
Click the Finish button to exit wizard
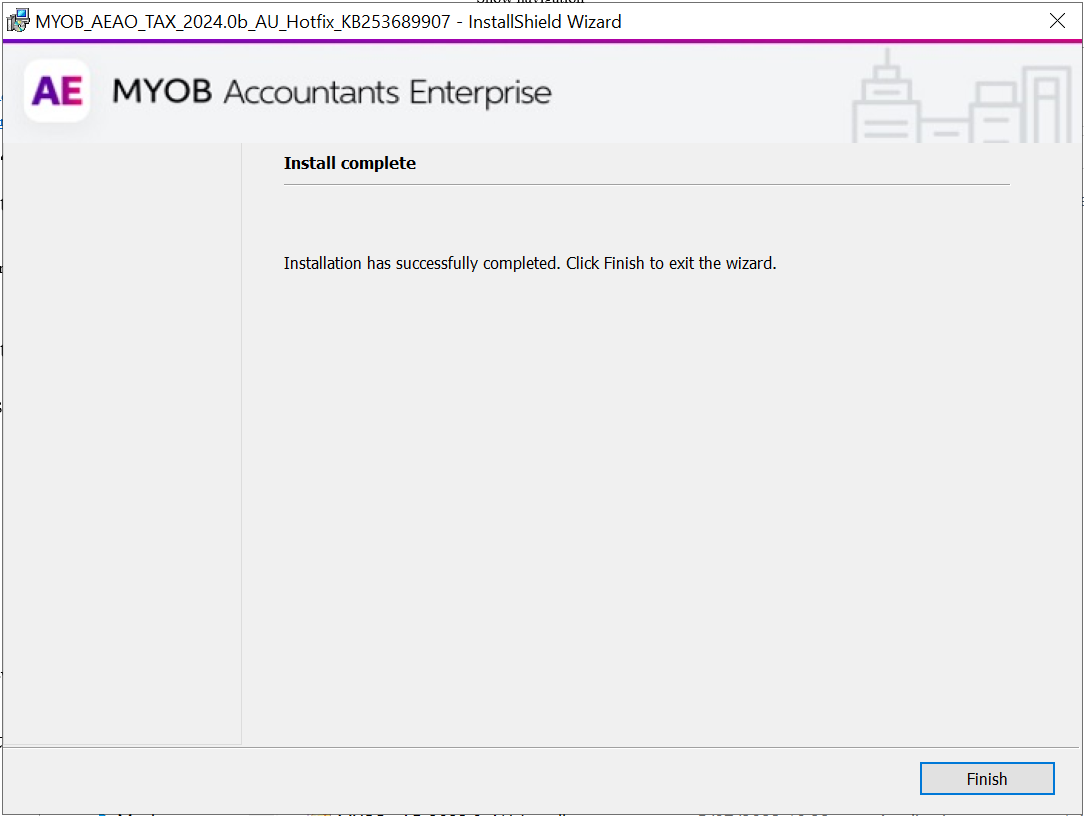point(987,779)
